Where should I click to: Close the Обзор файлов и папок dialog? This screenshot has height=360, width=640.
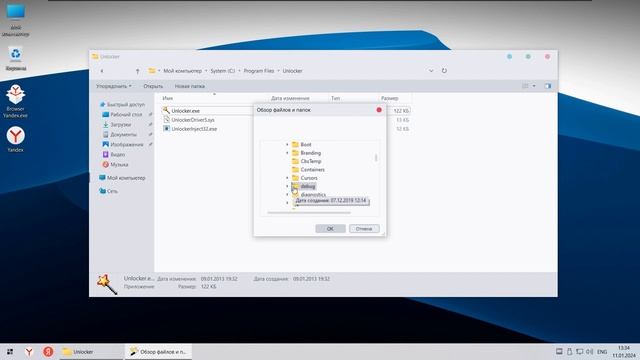[379, 110]
